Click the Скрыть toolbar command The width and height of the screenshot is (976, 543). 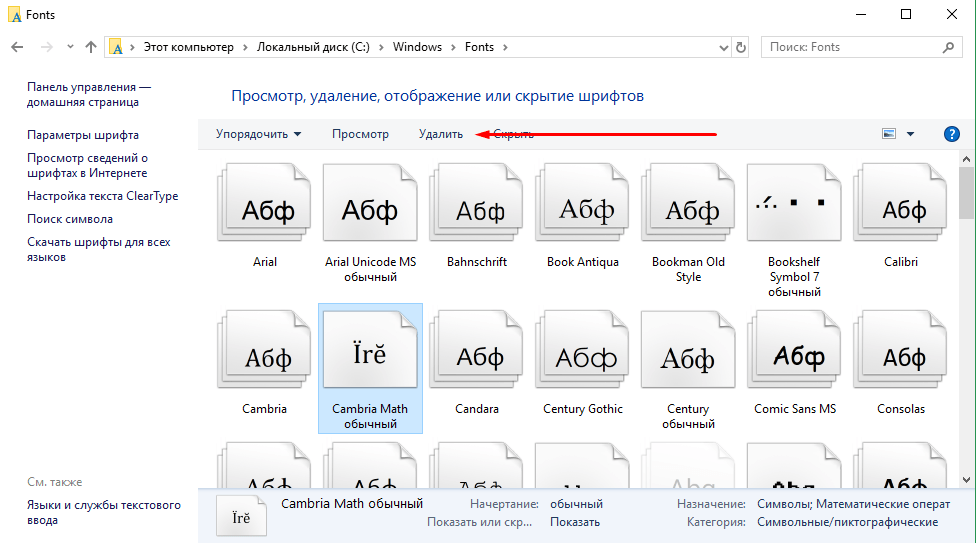(514, 134)
